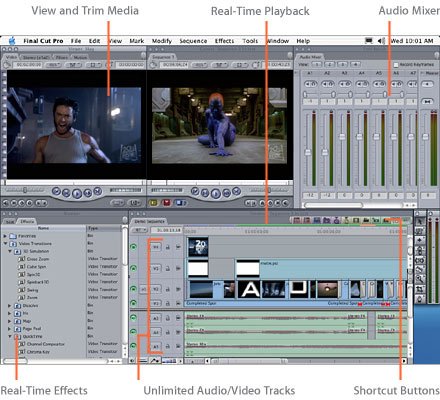Select the Edit Selection tool
The width and height of the screenshot is (440, 400).
coord(419,231)
